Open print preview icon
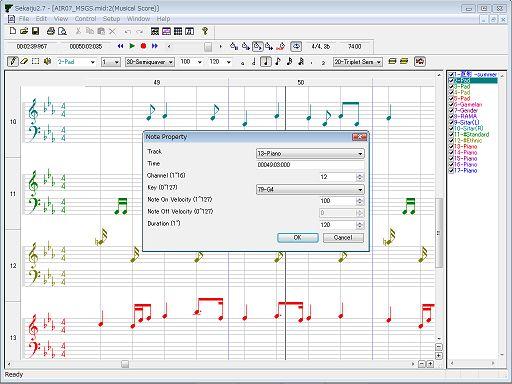This screenshot has width=512, height=384. pyautogui.click(x=62, y=31)
